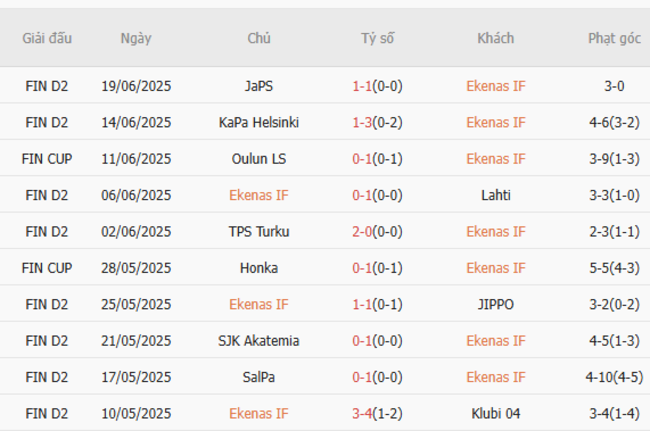
Task: Click the Phạt góc column header
Action: [x=614, y=39]
